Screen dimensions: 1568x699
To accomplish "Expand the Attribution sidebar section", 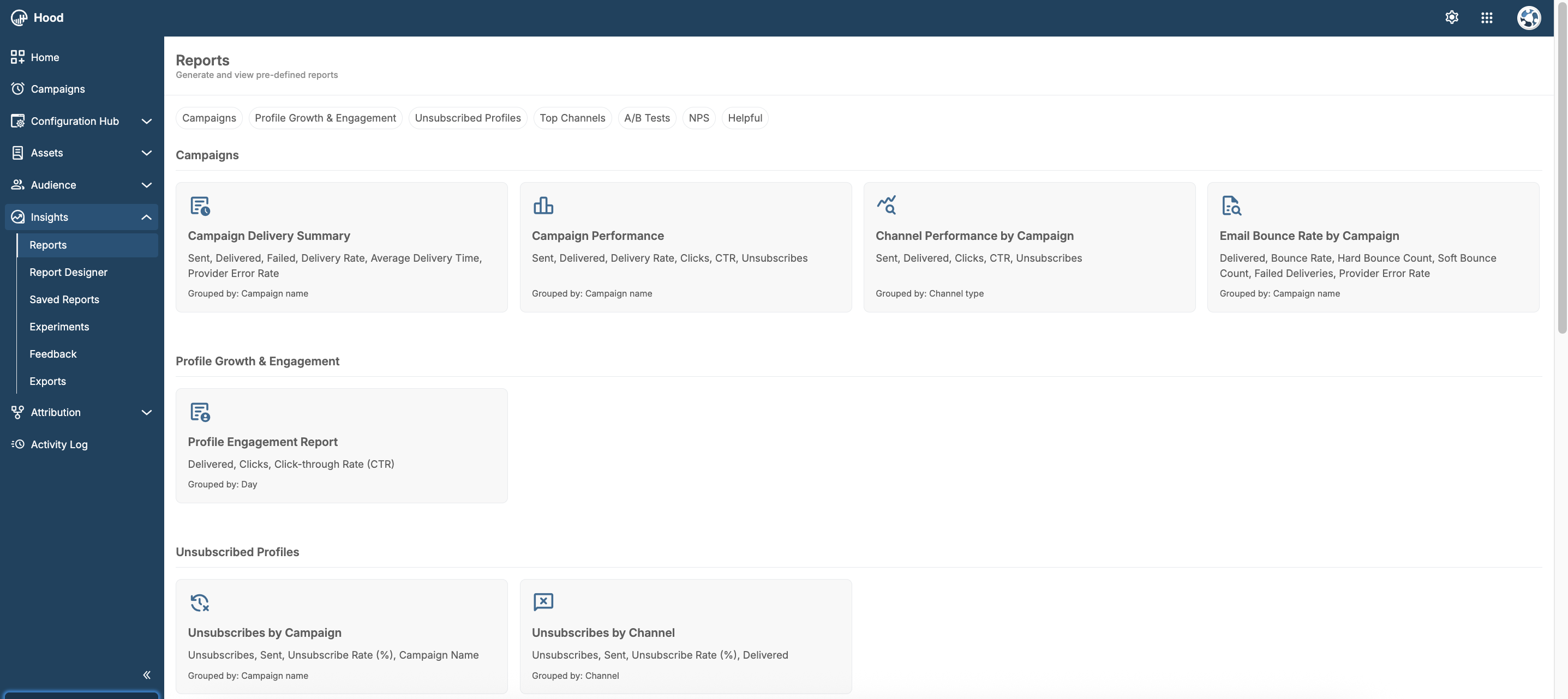I will [146, 412].
